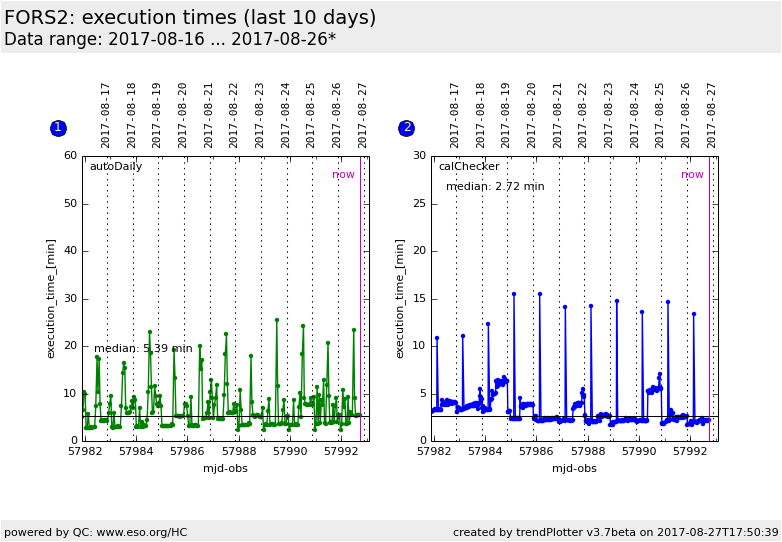Screen dimensions: 782x542
Task: Click the blue circle badge numbered 1
Action: (x=58, y=128)
